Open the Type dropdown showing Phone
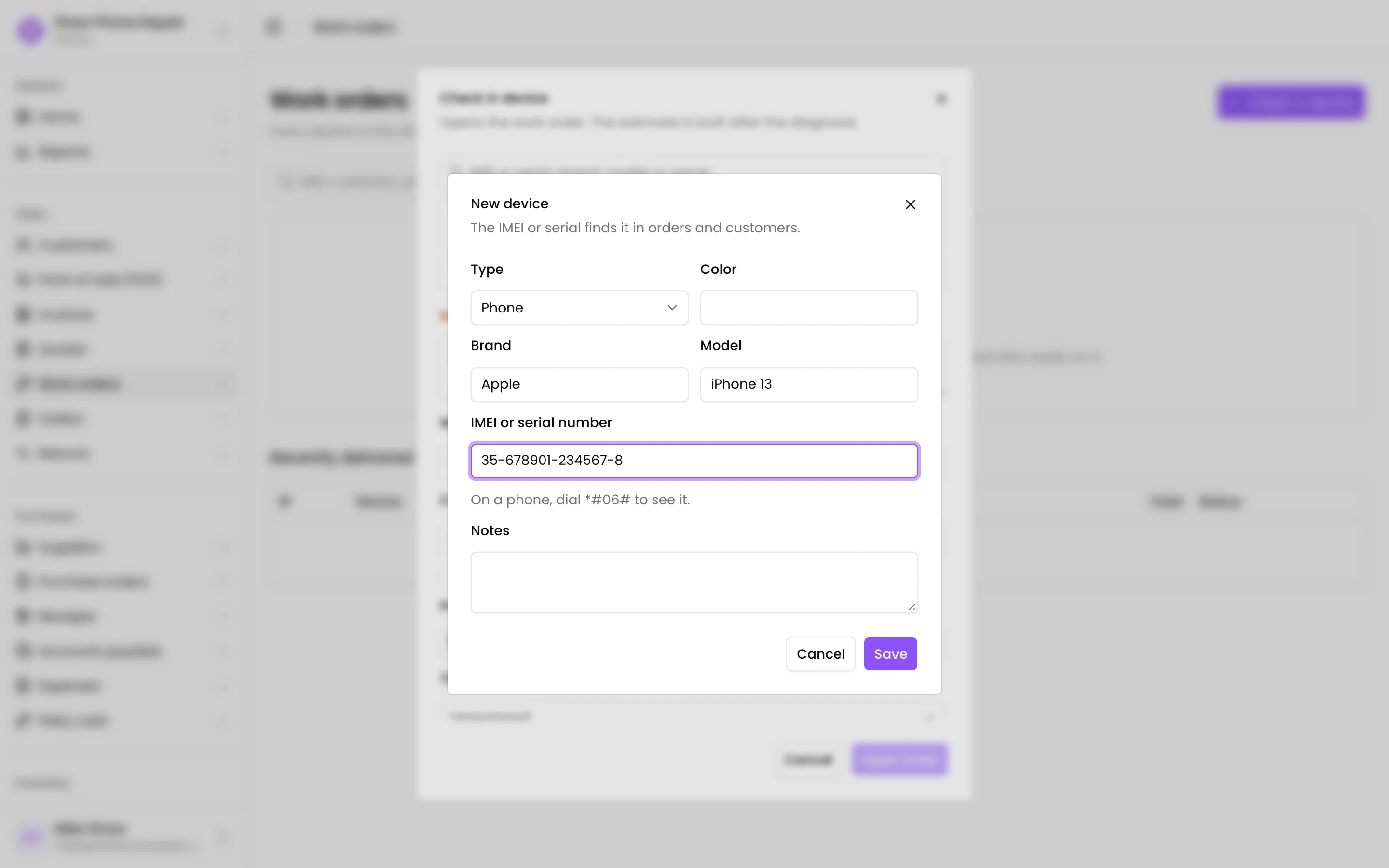This screenshot has width=1389, height=868. coord(579,308)
